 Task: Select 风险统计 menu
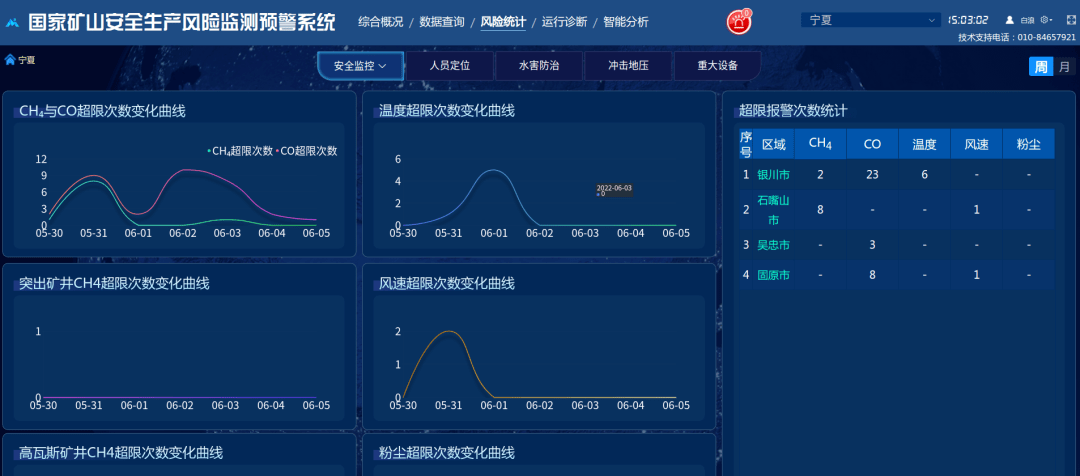pos(503,22)
